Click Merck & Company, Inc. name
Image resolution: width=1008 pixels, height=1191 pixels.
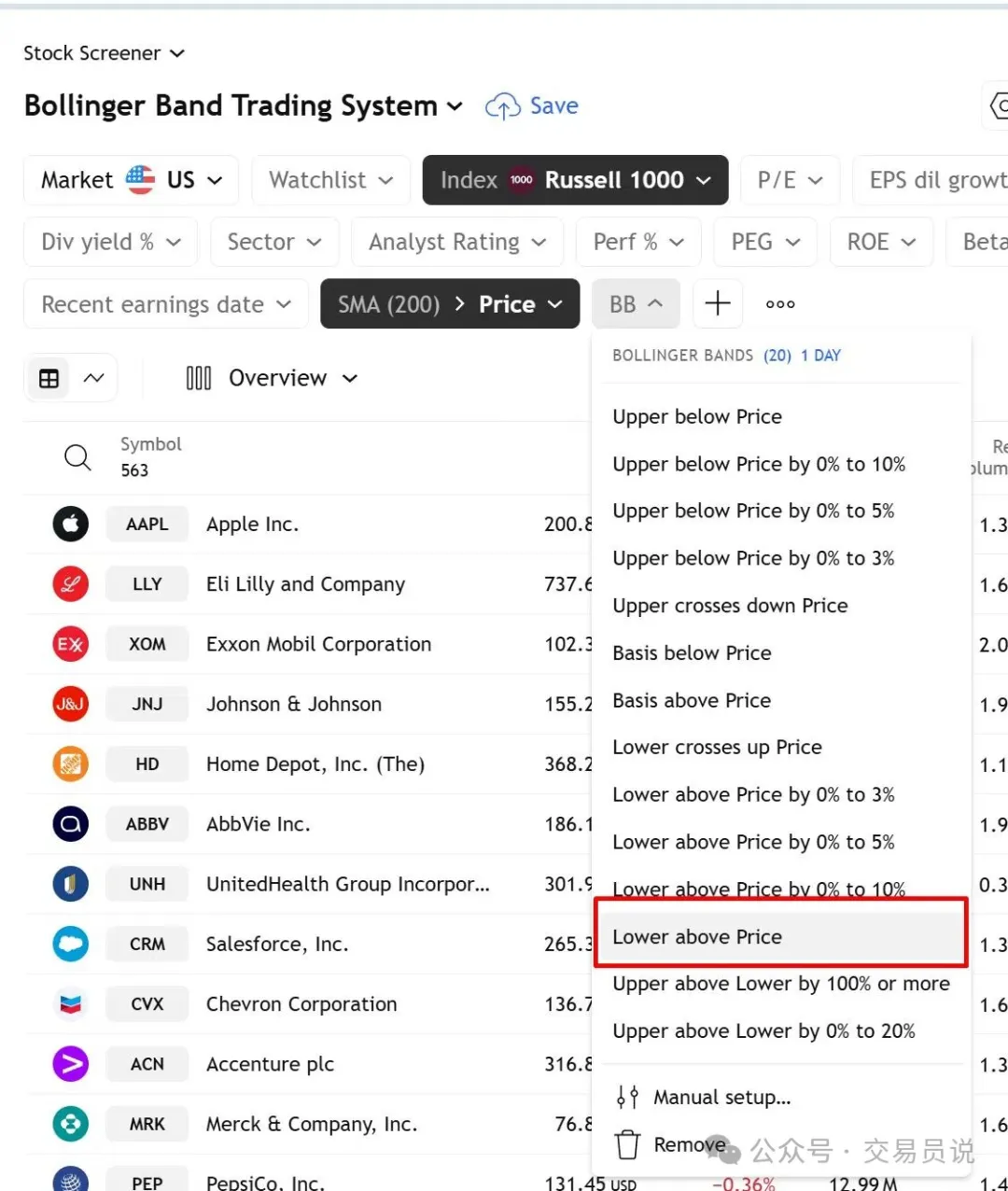coord(312,1124)
